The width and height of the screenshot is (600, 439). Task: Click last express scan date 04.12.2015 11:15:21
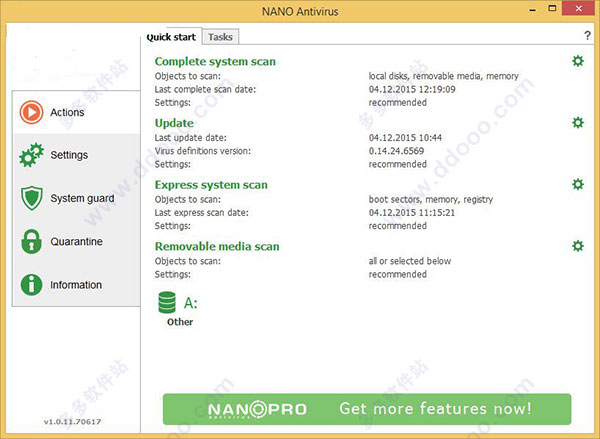pos(412,212)
